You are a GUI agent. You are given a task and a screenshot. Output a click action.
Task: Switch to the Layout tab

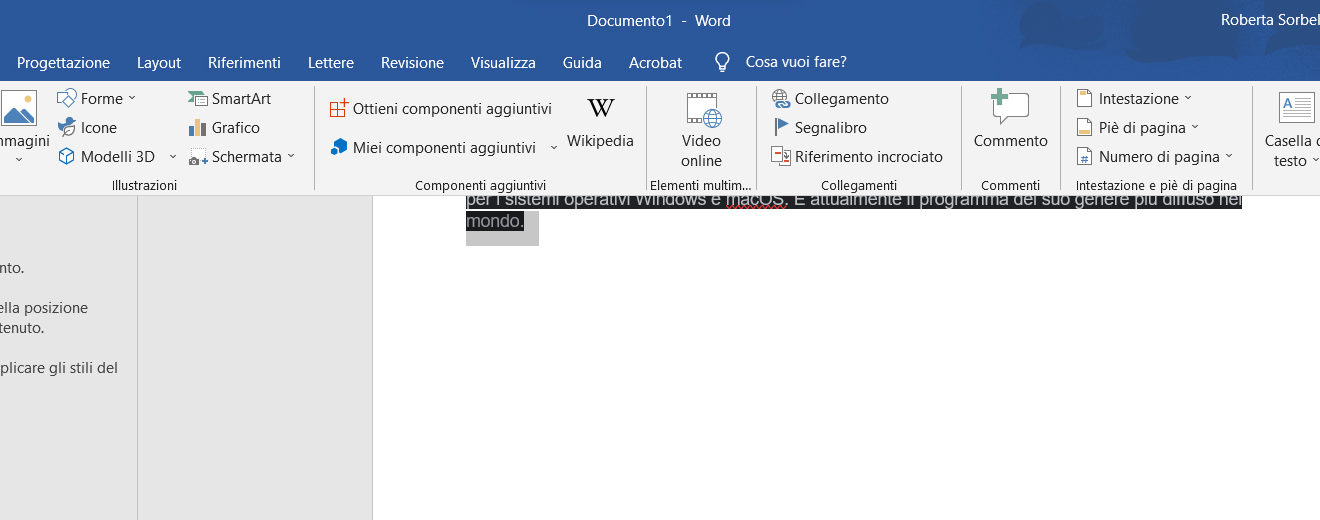tap(159, 62)
